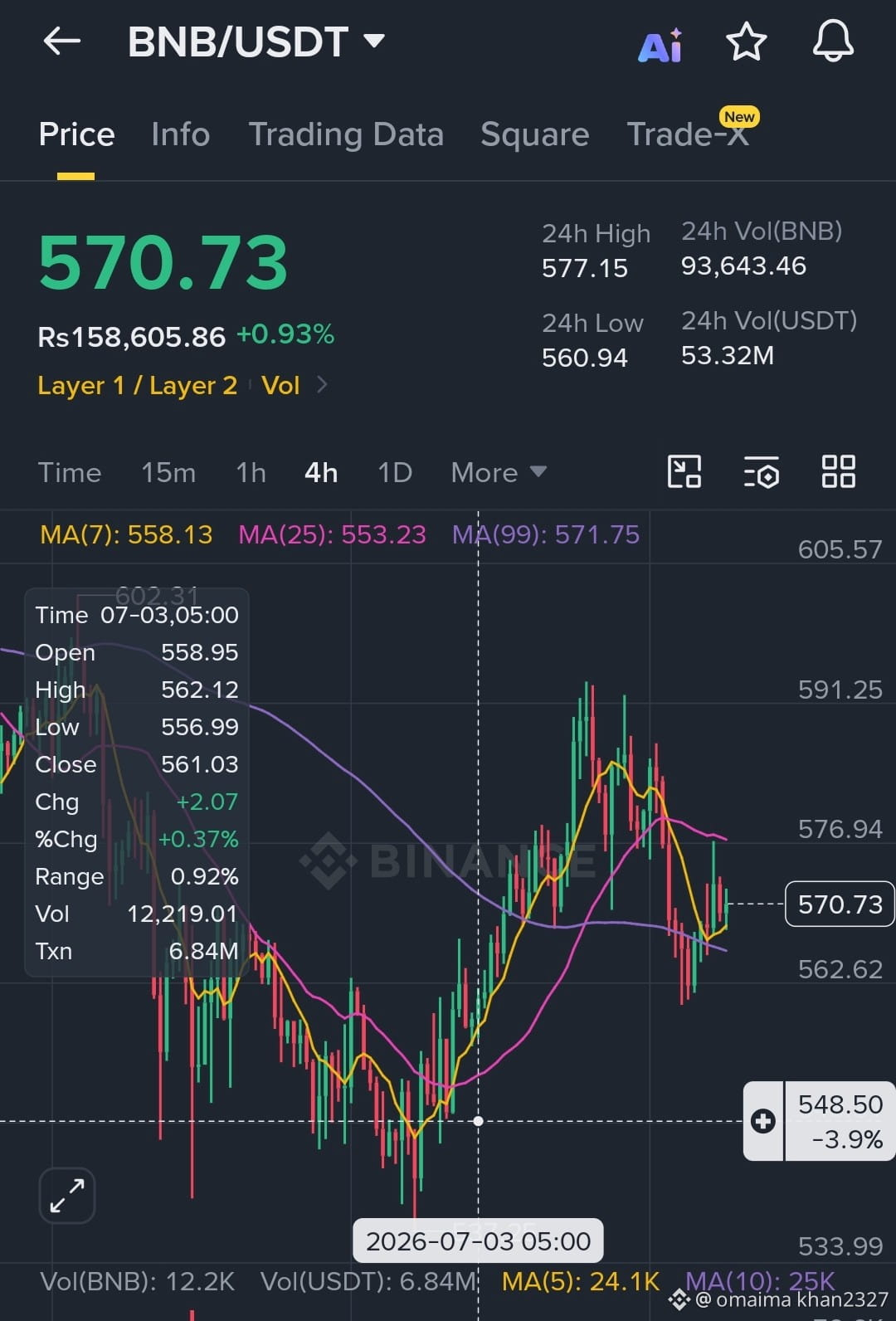The image size is (896, 1321).
Task: Select the 1h chart interval
Action: click(251, 473)
